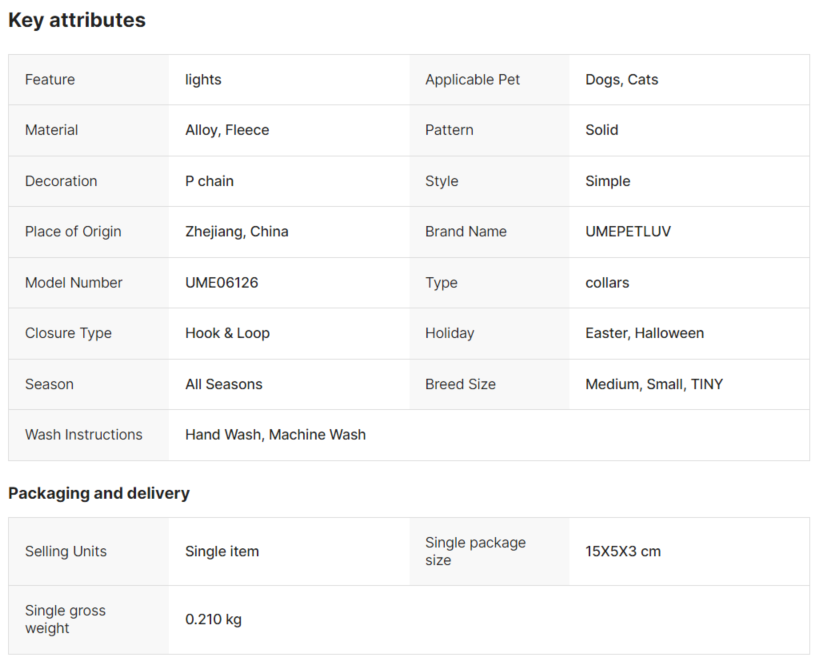Click the Key attributes heading
The image size is (814, 664).
click(x=77, y=20)
